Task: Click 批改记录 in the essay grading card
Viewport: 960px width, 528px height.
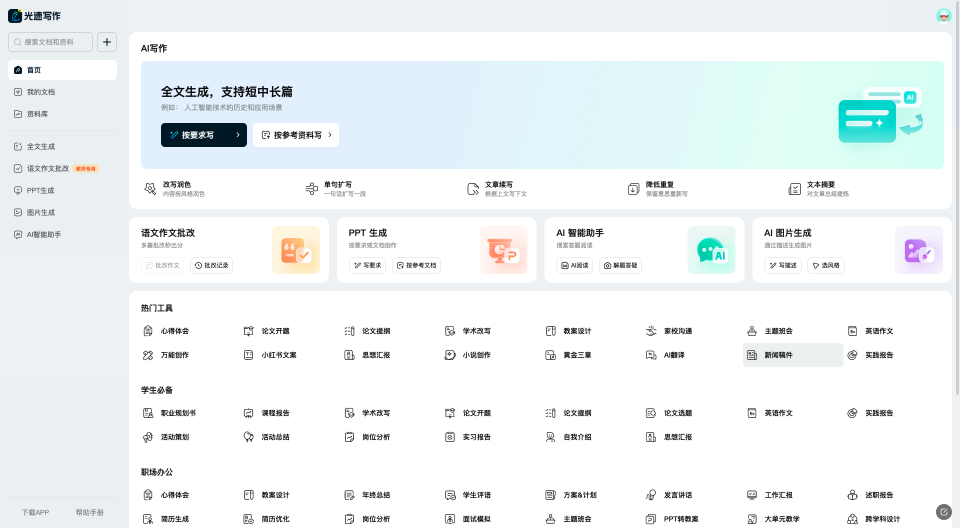Action: click(x=211, y=265)
